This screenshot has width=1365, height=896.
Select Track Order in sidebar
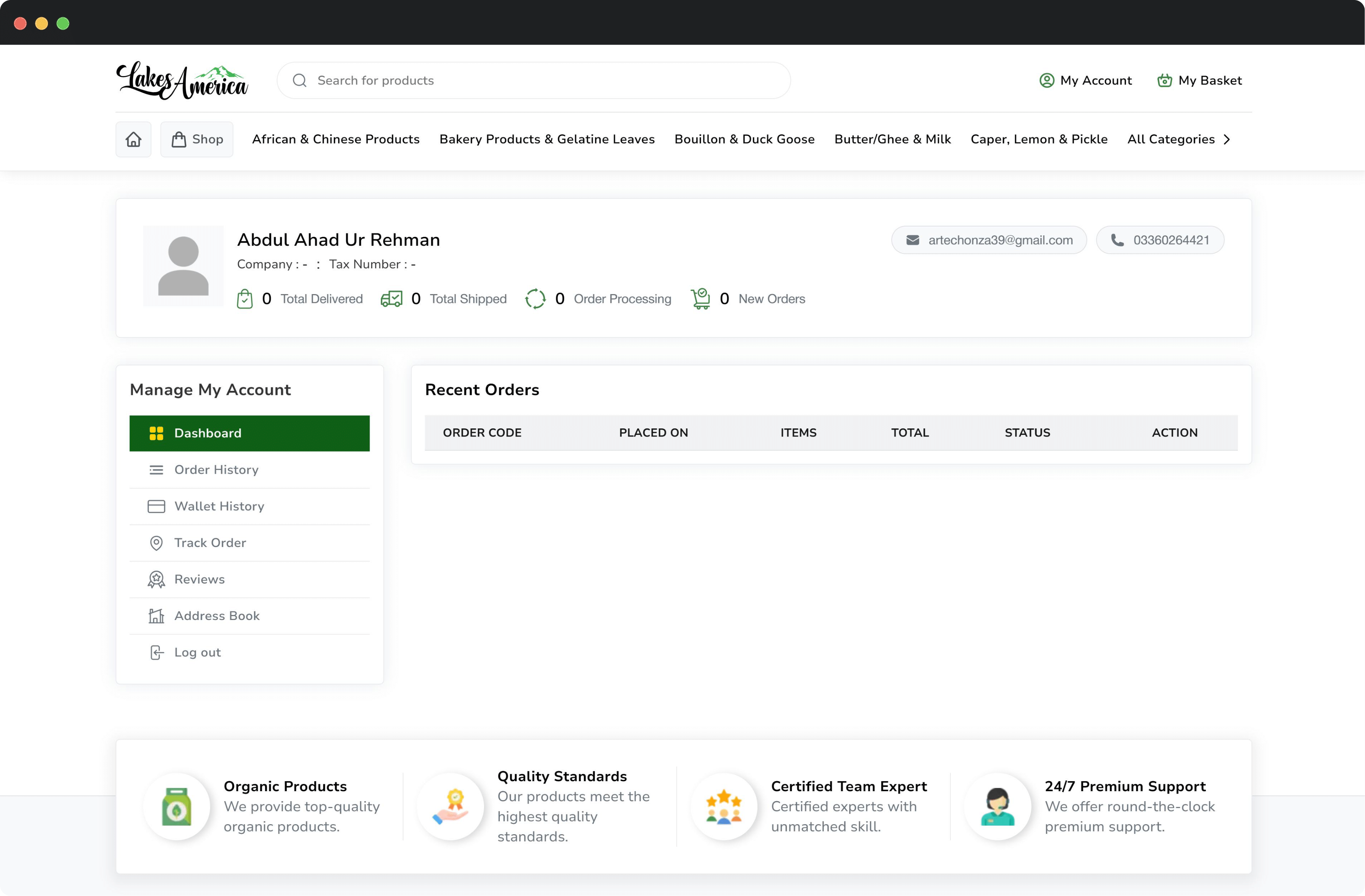click(x=210, y=543)
